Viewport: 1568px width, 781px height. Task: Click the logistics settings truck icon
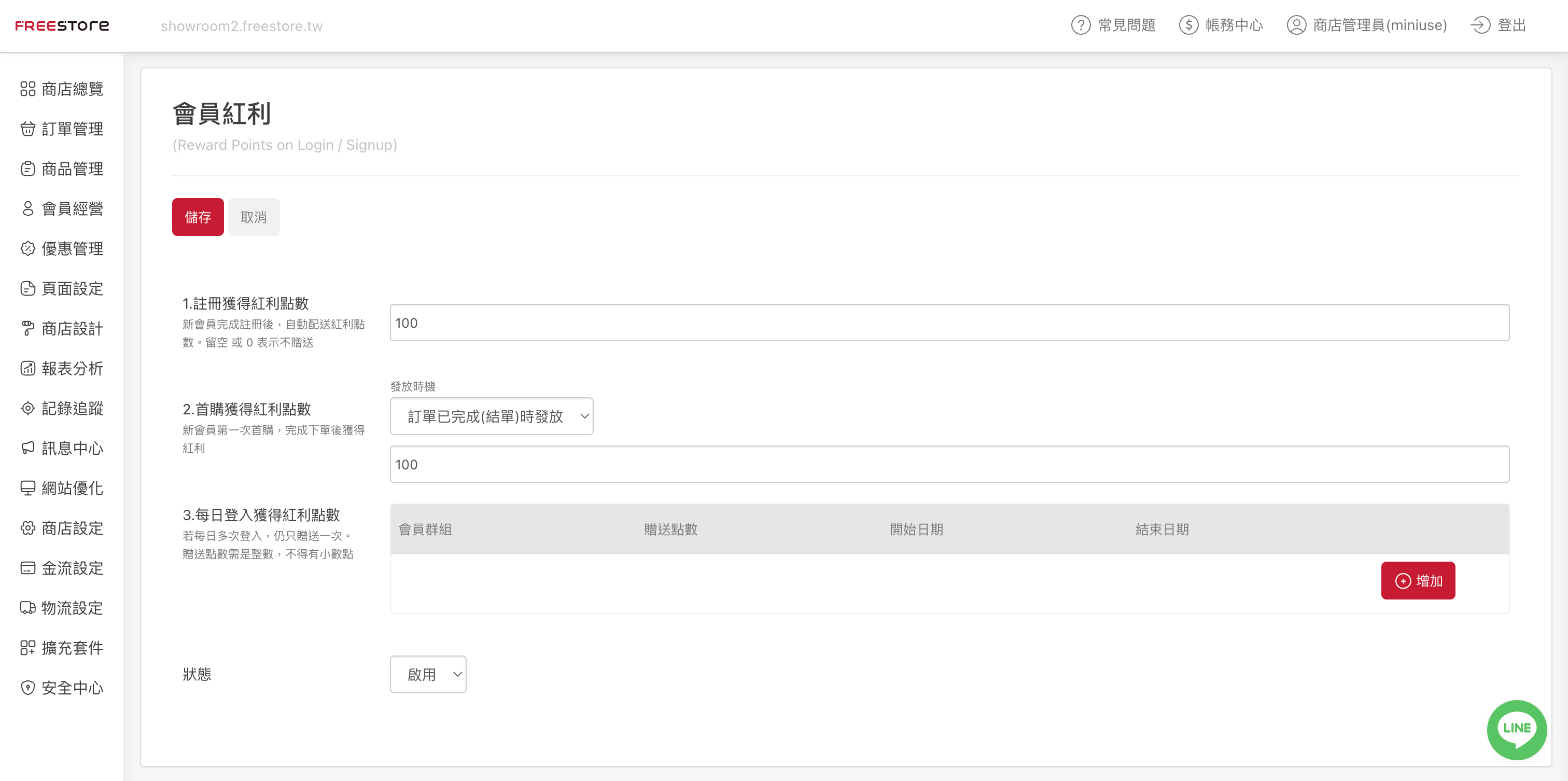28,608
